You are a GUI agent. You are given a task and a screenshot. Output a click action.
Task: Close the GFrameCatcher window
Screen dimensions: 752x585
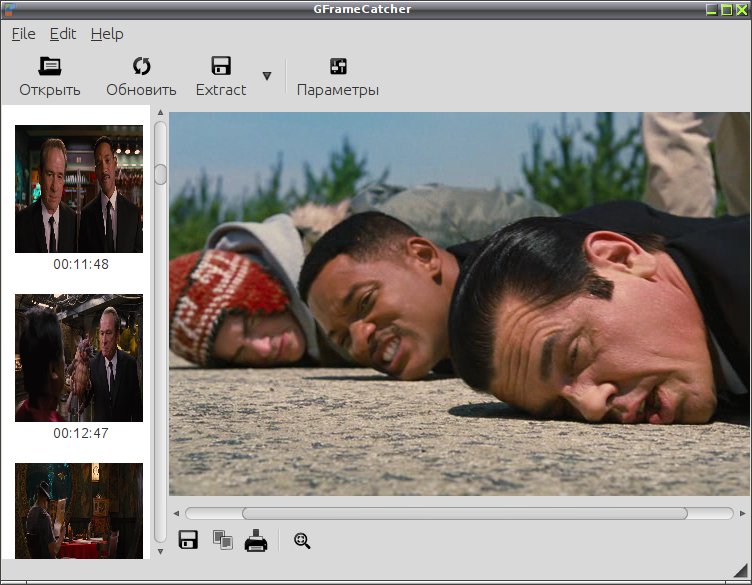tap(742, 9)
